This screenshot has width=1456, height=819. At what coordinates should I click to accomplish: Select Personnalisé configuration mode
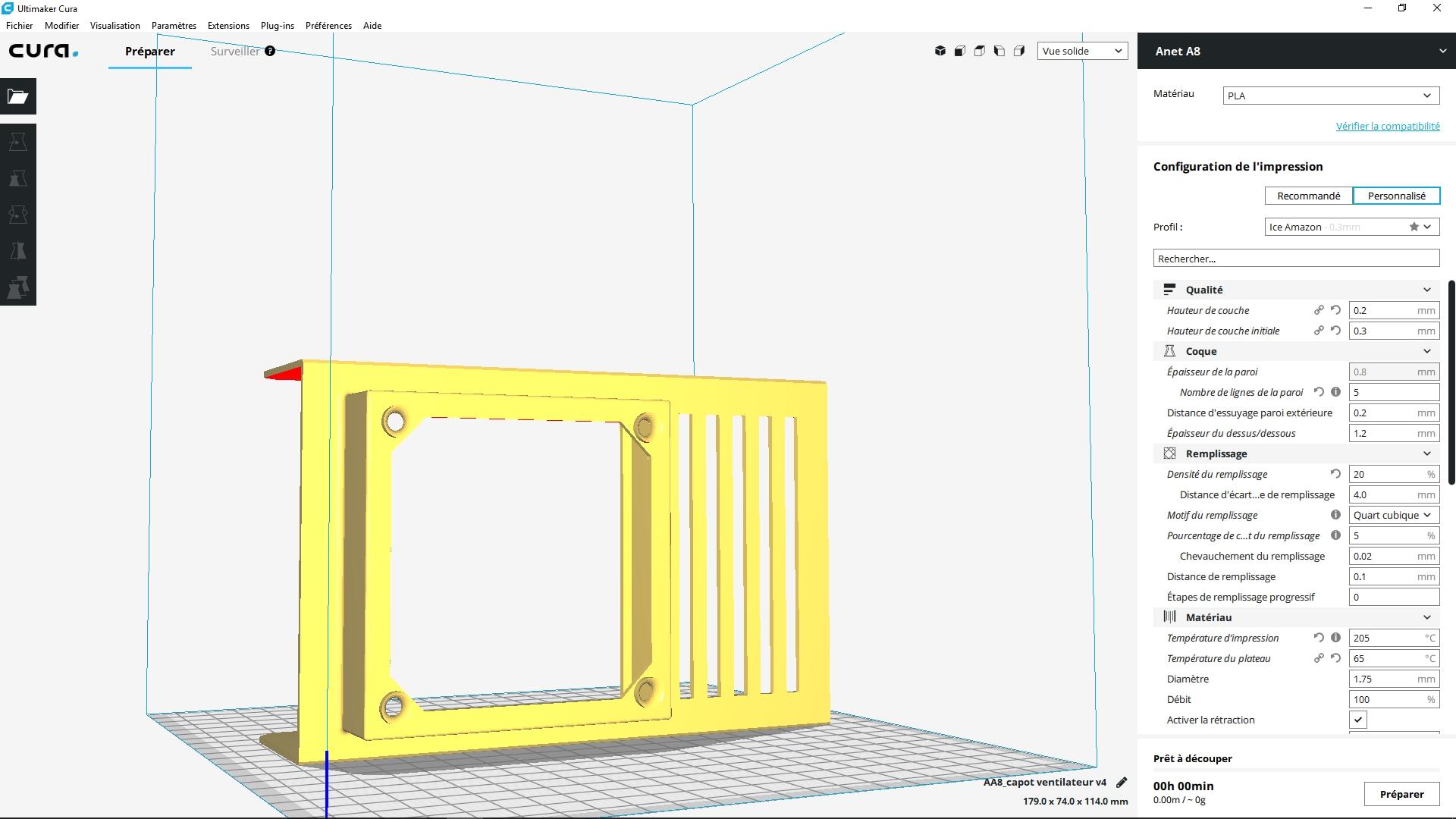pos(1396,196)
